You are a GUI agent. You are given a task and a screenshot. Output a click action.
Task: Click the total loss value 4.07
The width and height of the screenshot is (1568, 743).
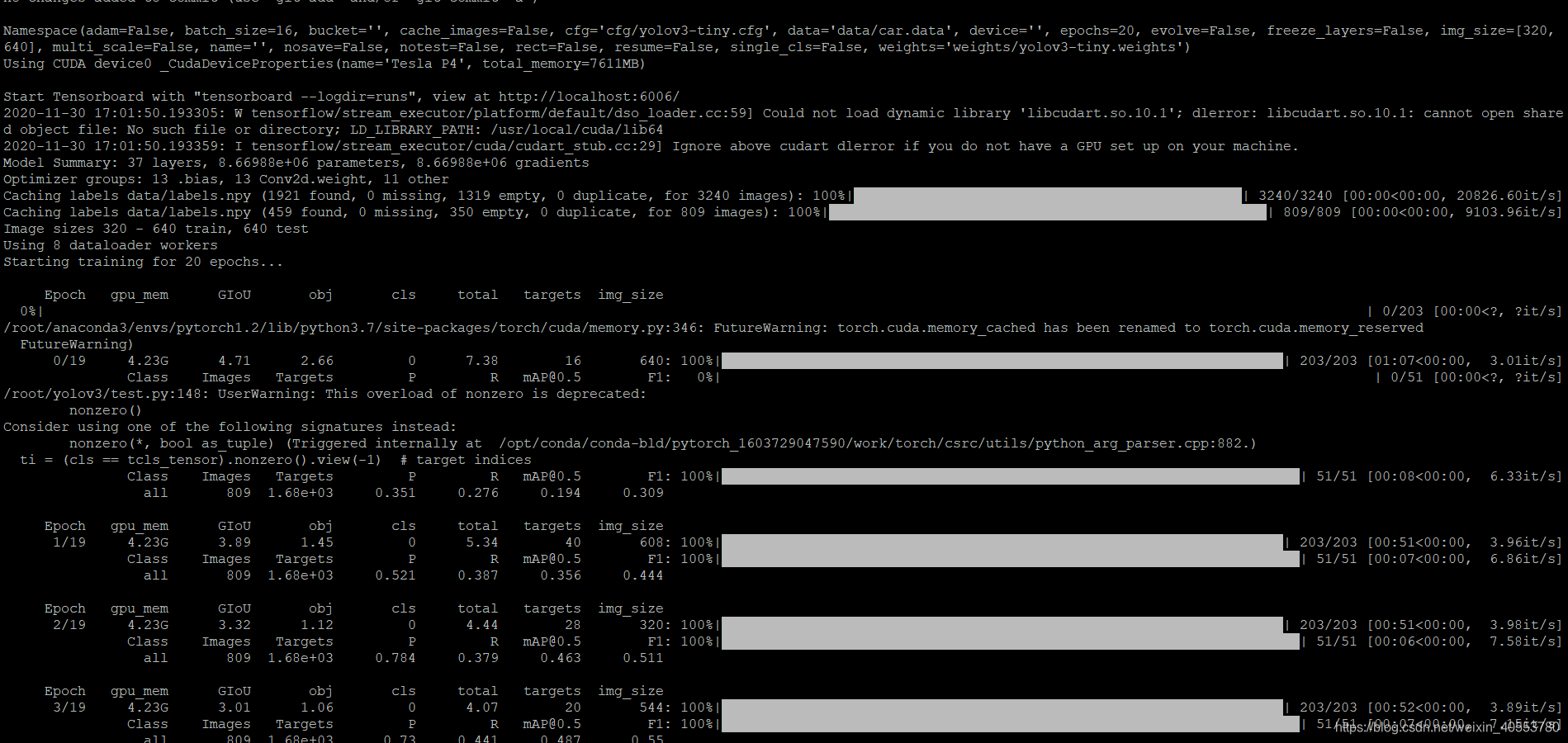pyautogui.click(x=482, y=708)
